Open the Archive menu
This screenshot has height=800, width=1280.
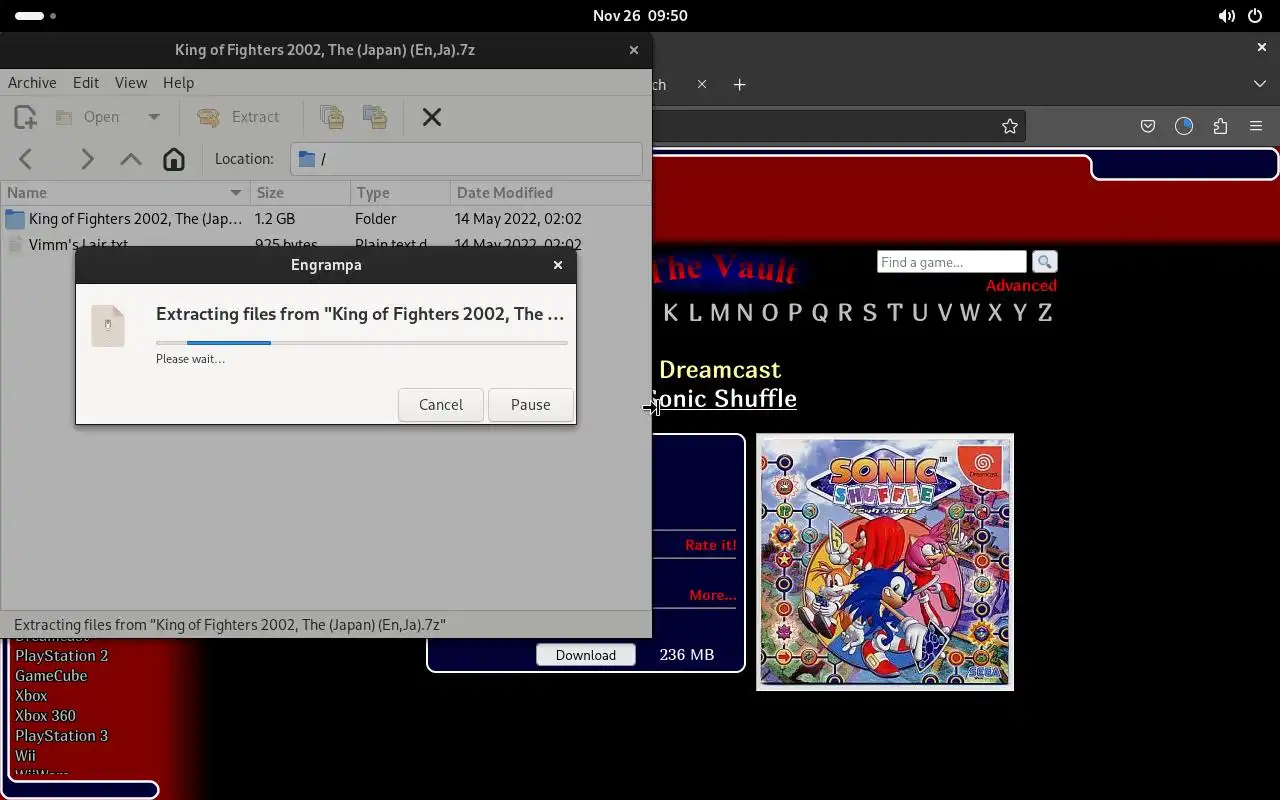32,83
